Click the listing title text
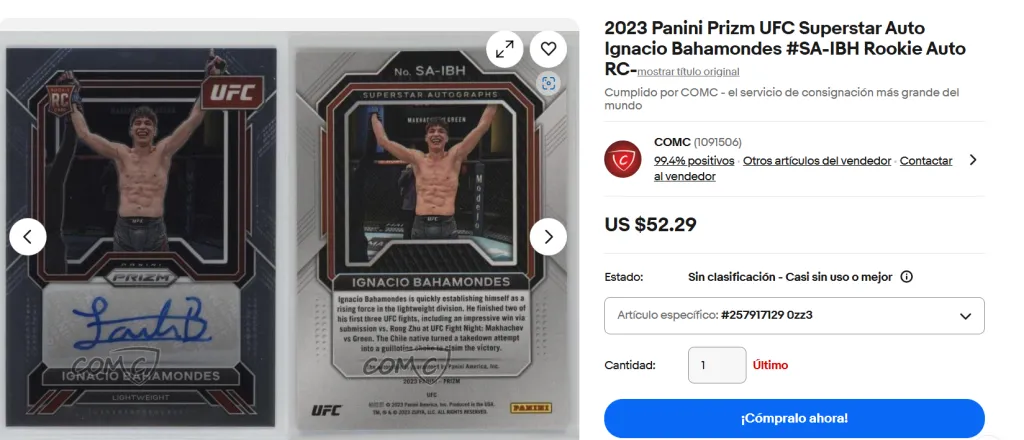1024x440 pixels. pyautogui.click(x=785, y=48)
